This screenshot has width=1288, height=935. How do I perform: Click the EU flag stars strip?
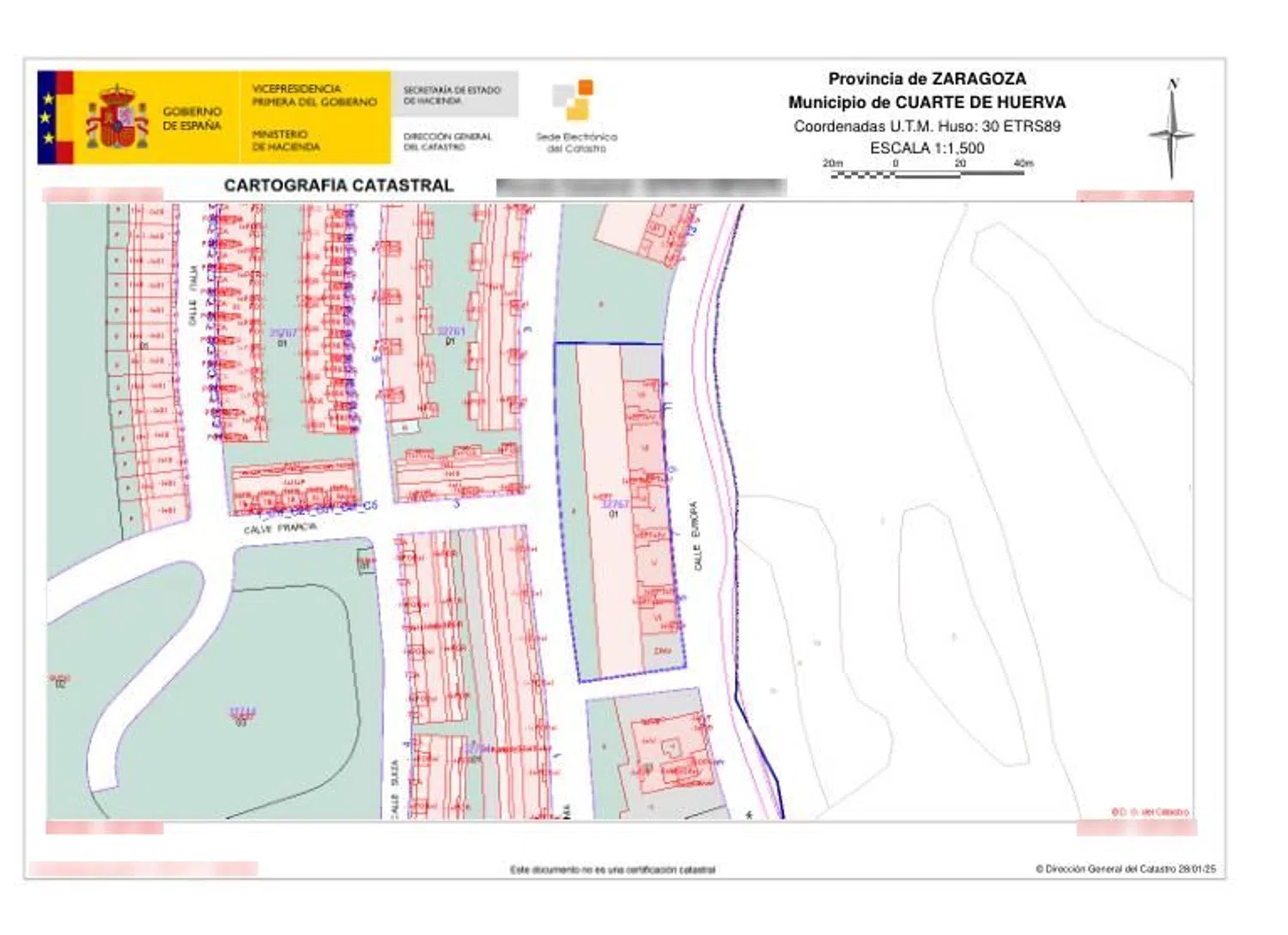47,118
